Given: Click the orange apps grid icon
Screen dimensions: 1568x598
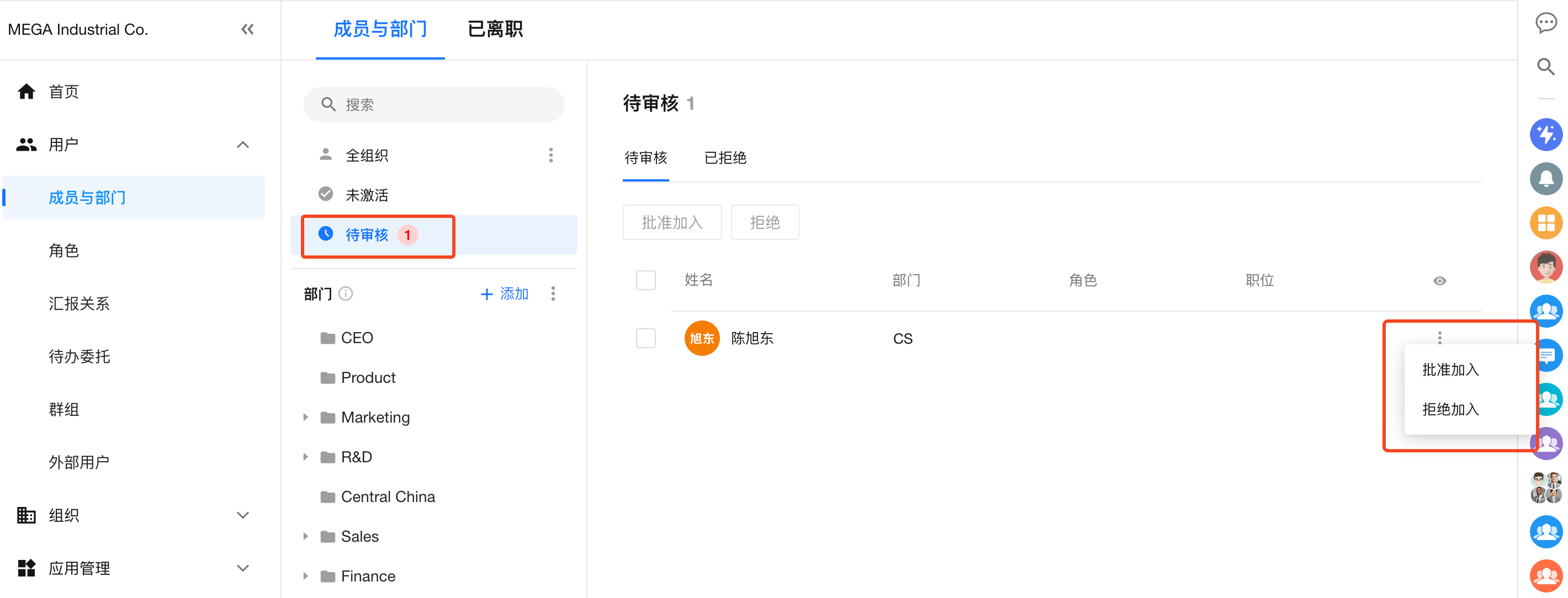Looking at the screenshot, I should (1545, 223).
